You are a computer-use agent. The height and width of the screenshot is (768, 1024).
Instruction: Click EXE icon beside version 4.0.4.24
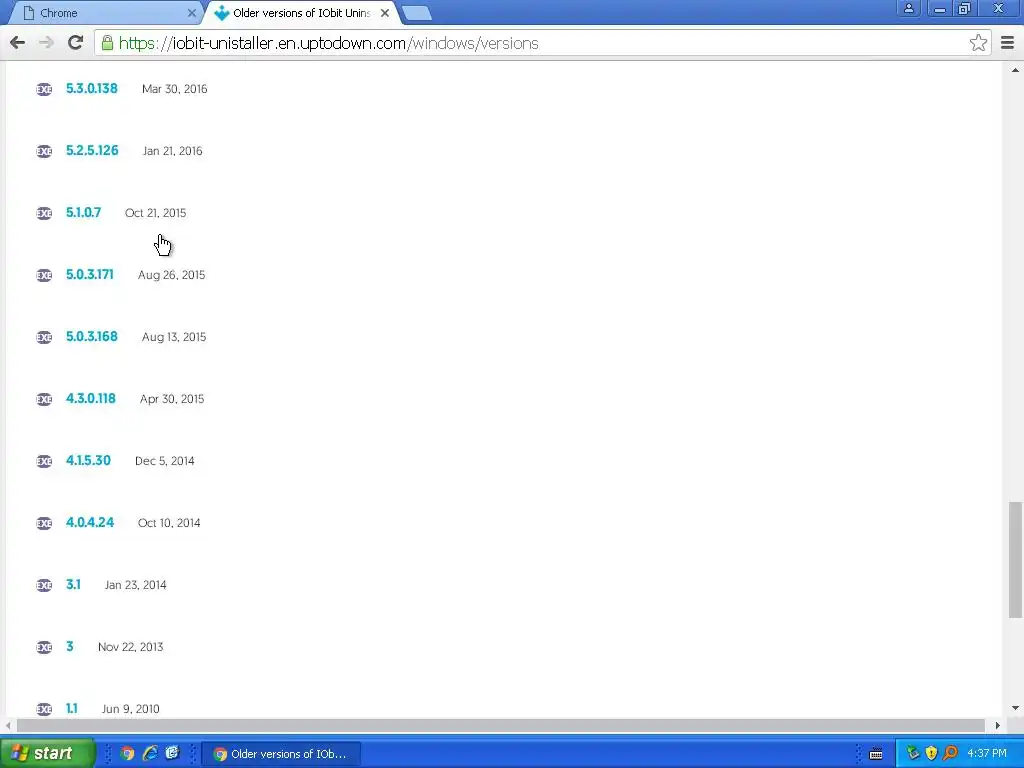(x=44, y=524)
